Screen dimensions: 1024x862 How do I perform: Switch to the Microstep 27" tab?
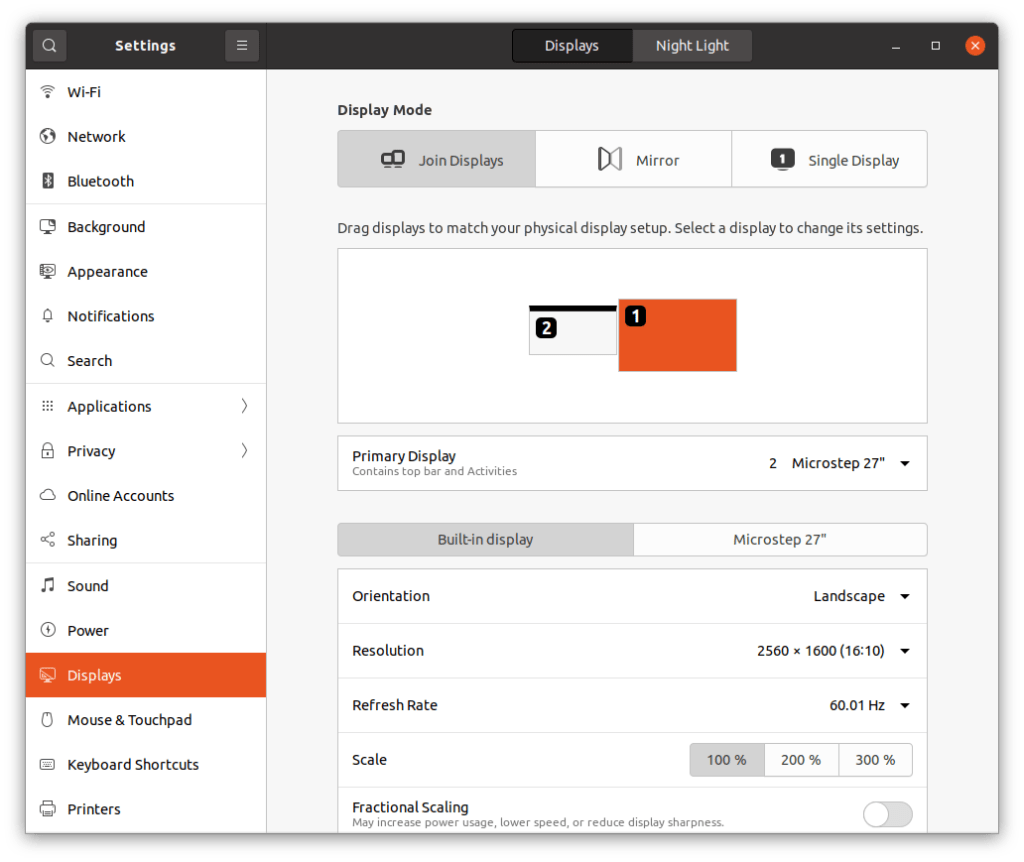(x=779, y=540)
